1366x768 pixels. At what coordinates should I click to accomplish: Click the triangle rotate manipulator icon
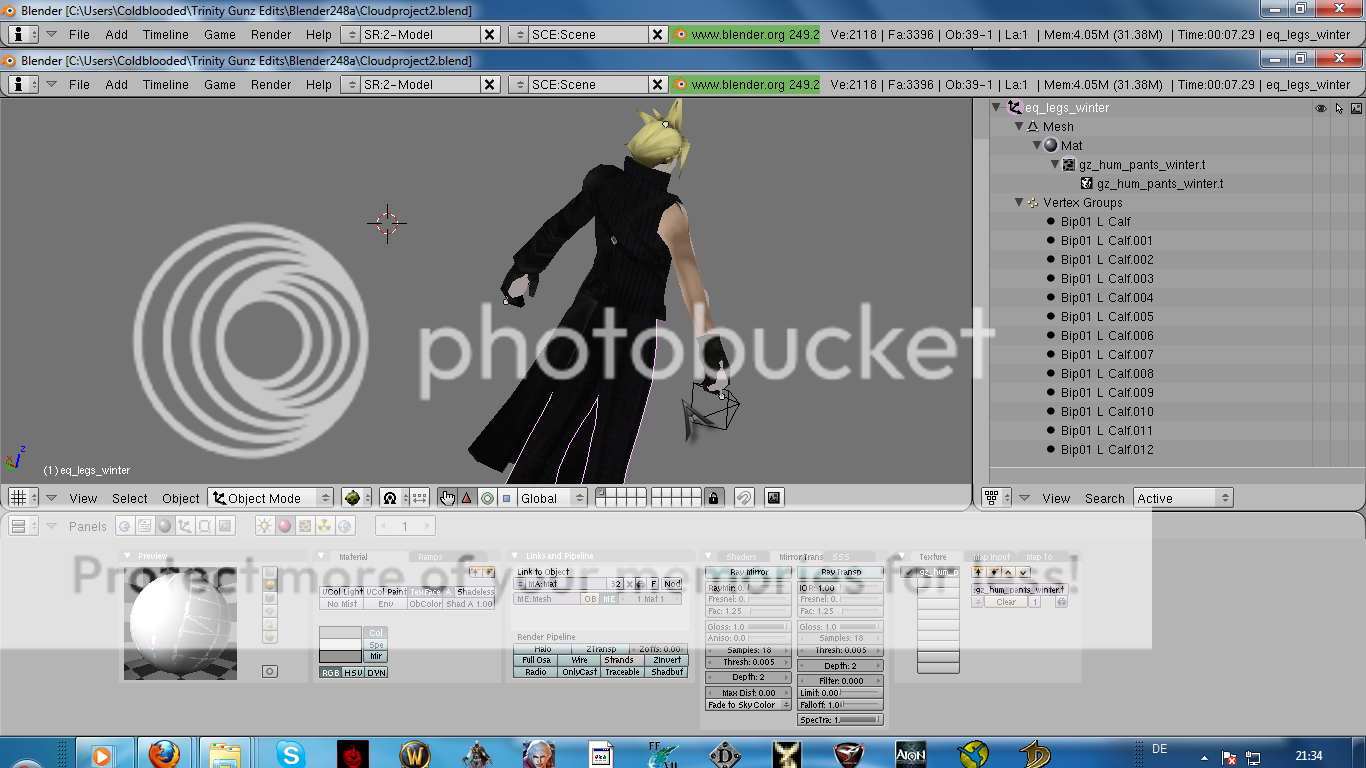coord(467,498)
